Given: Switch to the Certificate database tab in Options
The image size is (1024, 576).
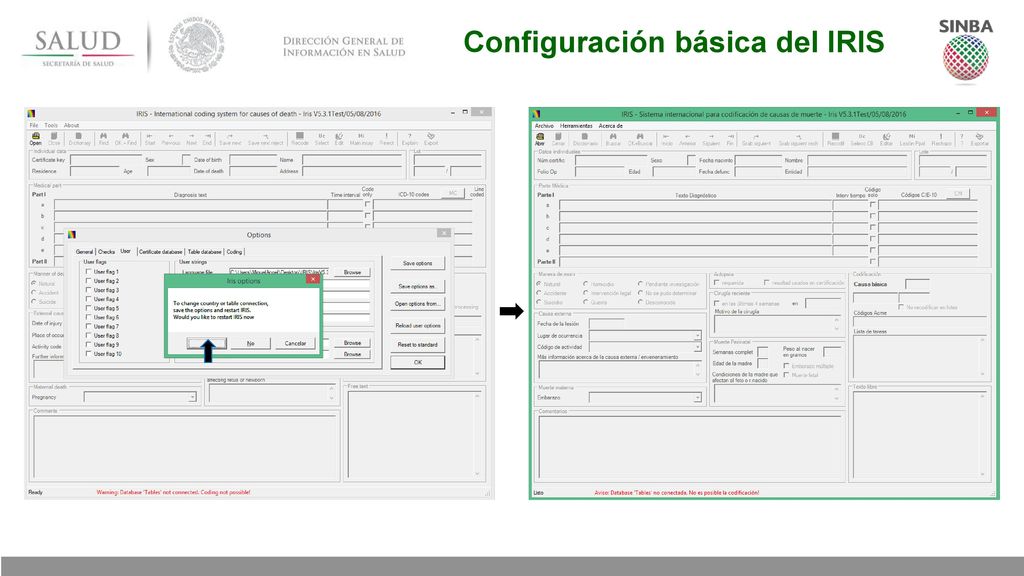Looking at the screenshot, I should tap(160, 251).
